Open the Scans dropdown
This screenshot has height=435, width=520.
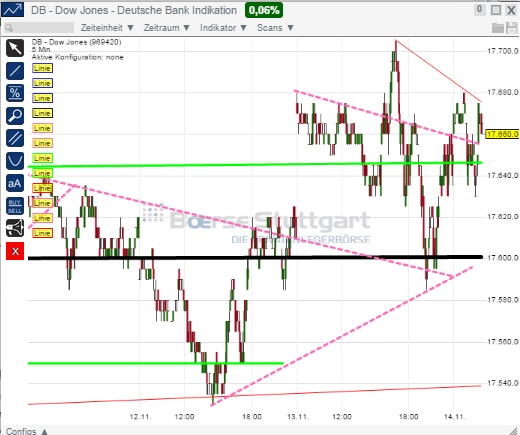coord(275,28)
